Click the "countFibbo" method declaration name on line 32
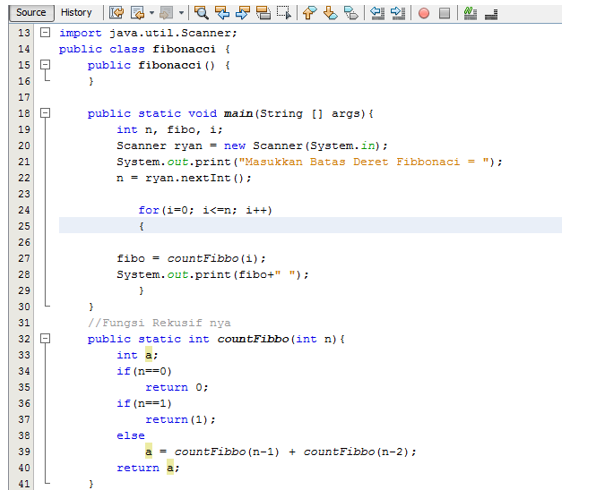Viewport: 602px width, 501px height. pyautogui.click(x=253, y=339)
